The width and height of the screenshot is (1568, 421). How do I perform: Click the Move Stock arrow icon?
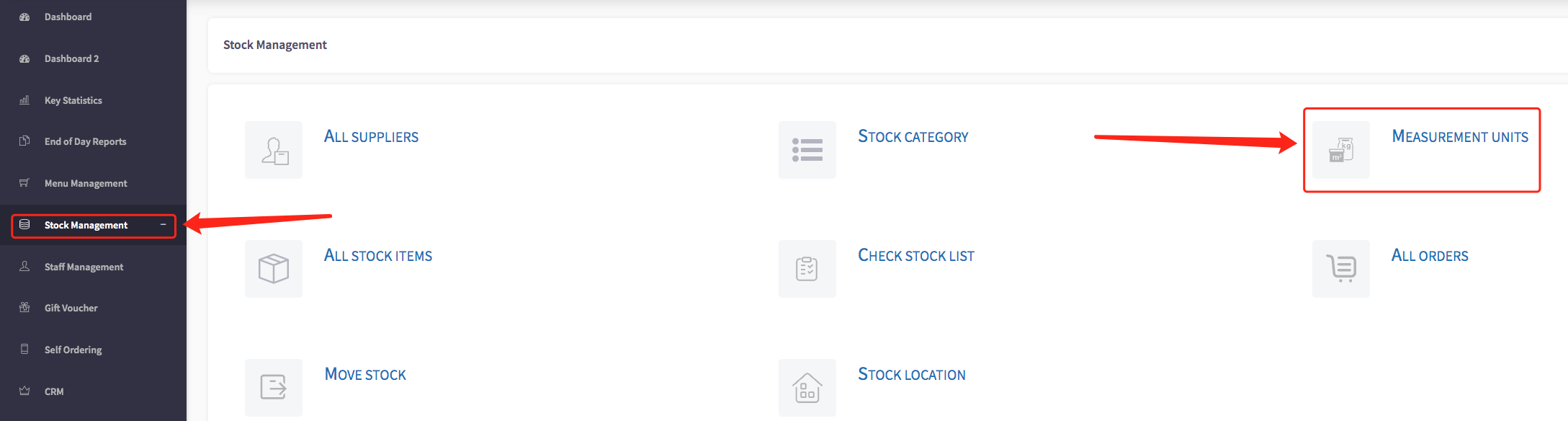274,387
